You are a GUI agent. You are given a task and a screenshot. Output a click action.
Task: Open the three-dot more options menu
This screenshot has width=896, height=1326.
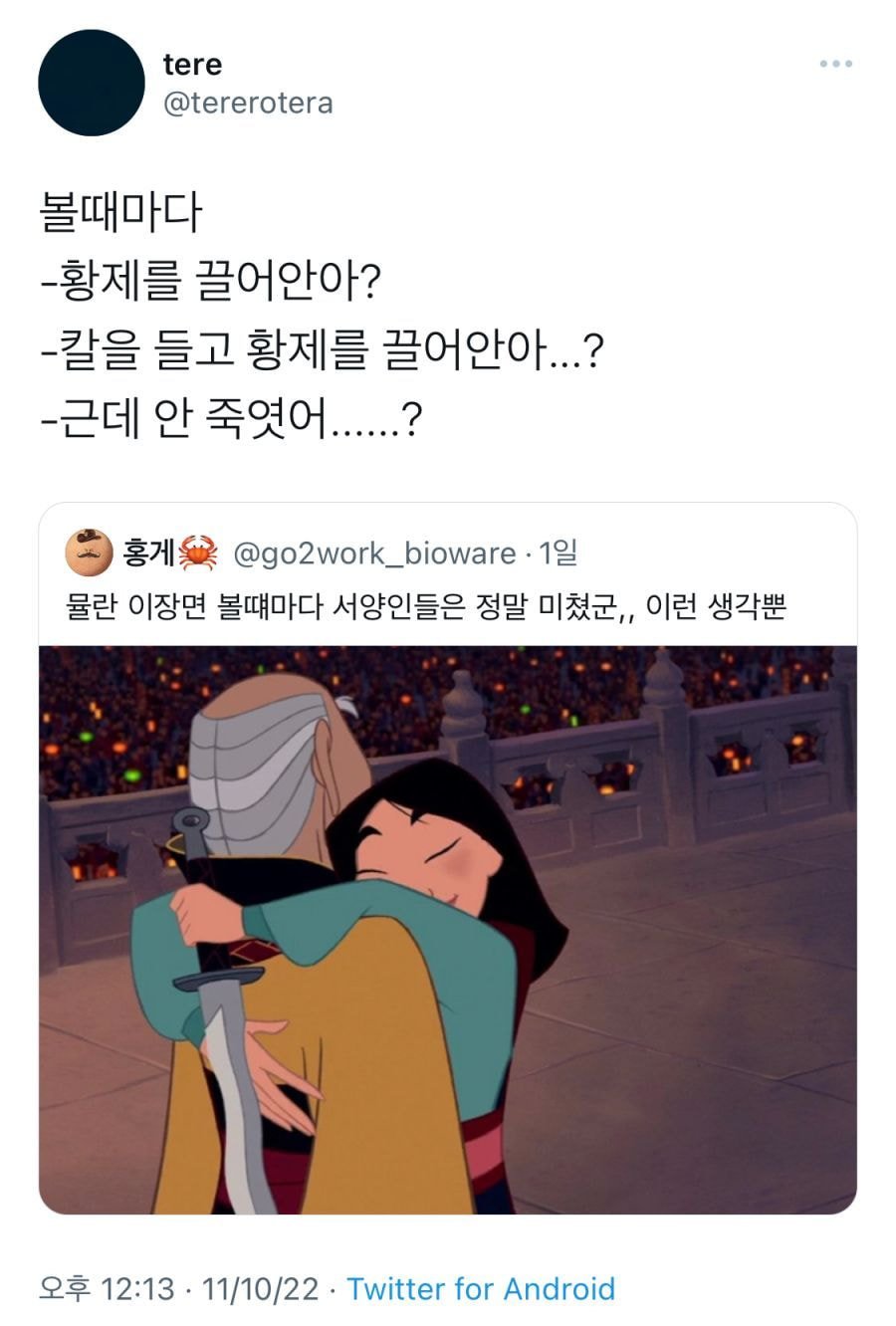click(x=835, y=64)
